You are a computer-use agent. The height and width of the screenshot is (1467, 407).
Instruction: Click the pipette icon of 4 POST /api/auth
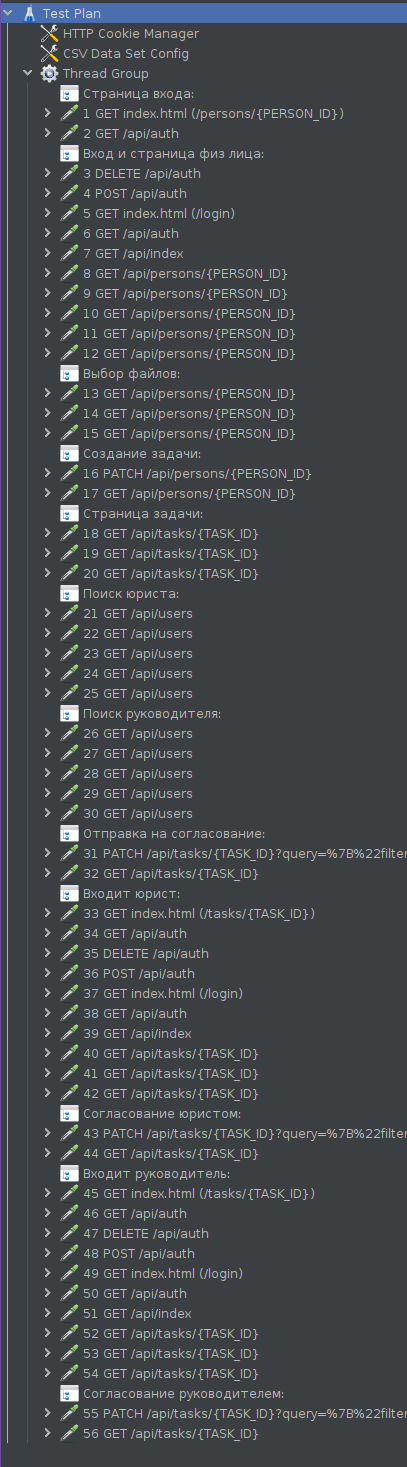(x=69, y=193)
